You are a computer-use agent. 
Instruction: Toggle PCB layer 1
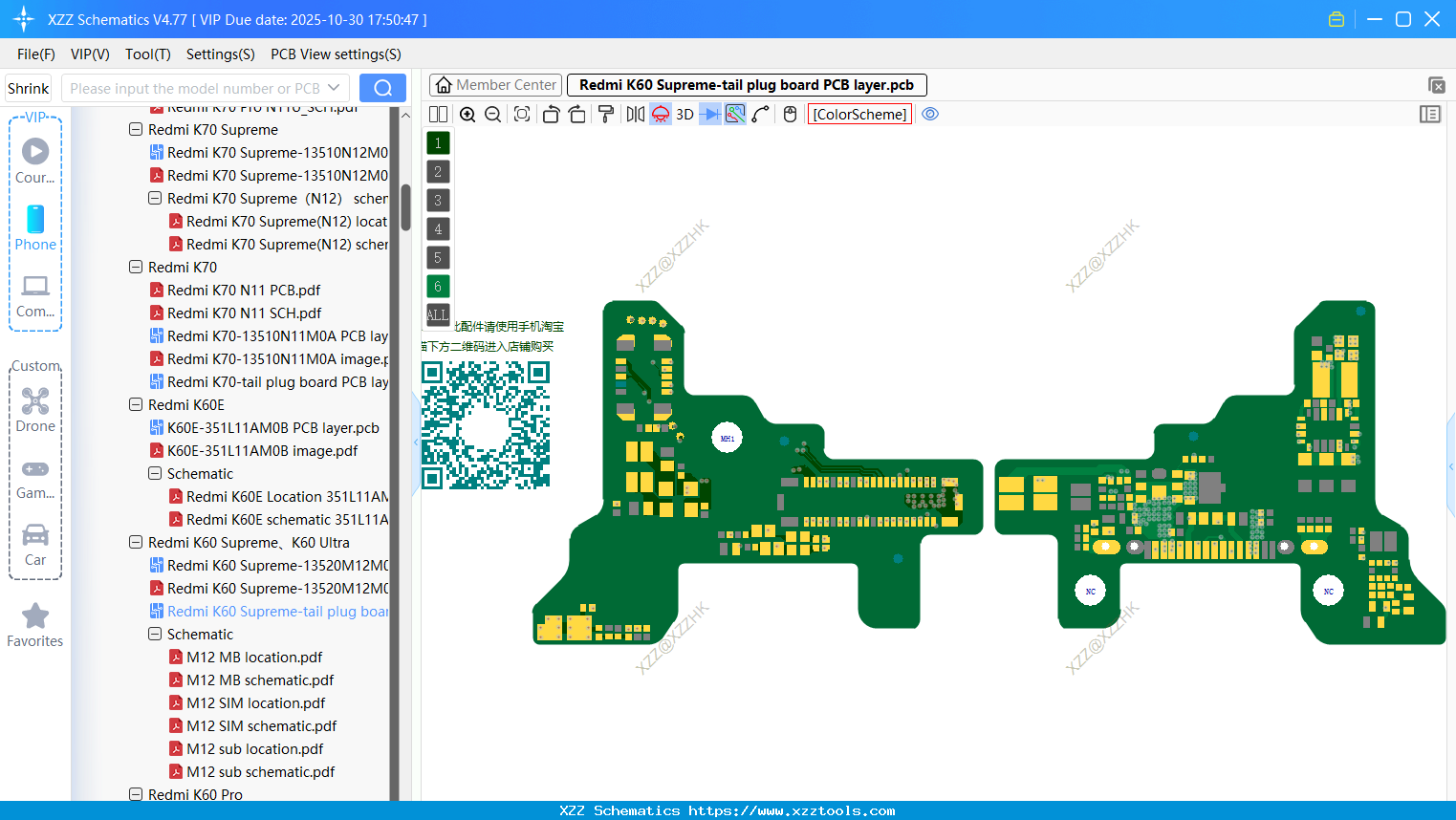[x=438, y=143]
